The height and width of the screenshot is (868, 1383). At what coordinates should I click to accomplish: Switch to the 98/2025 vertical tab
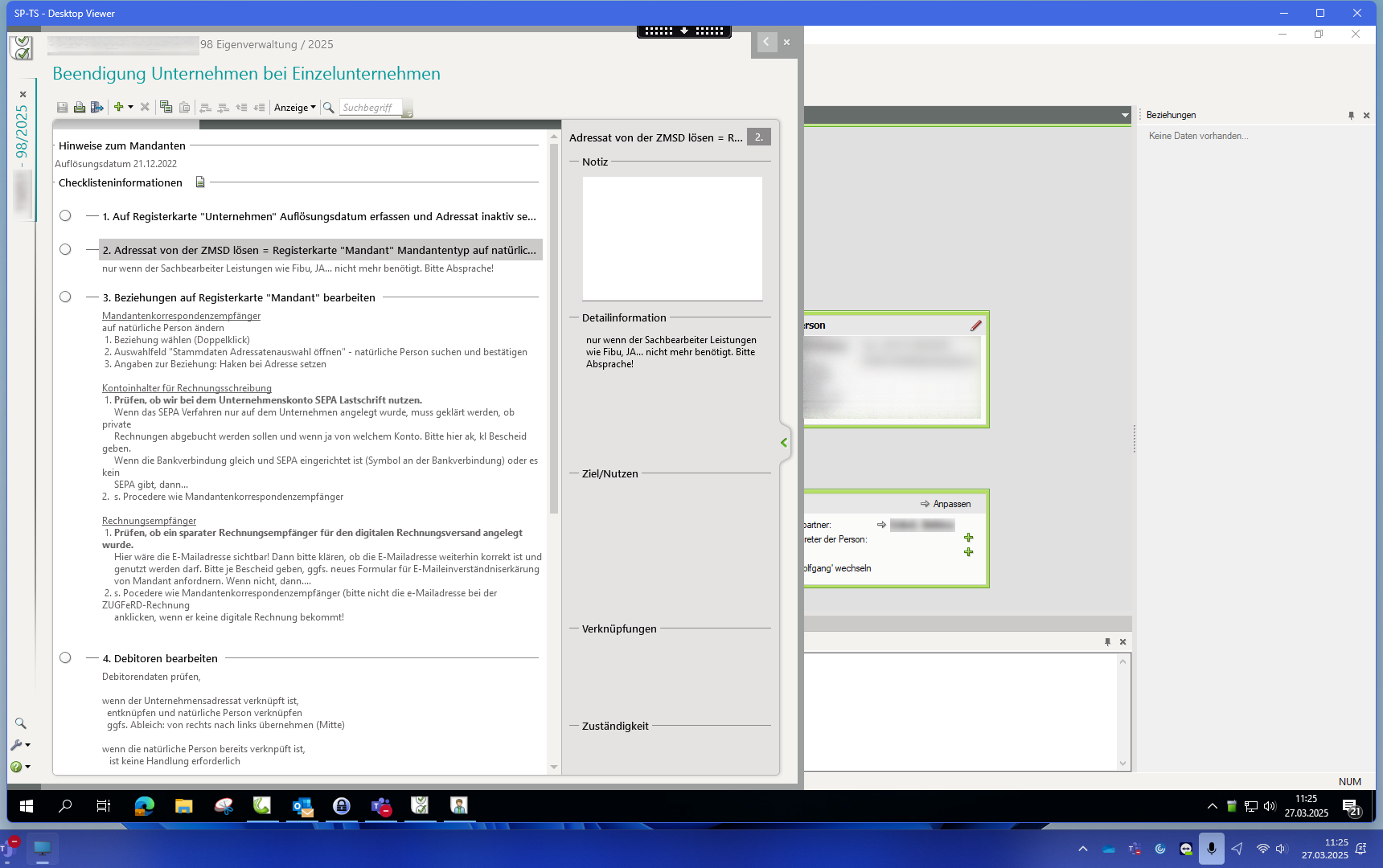[x=22, y=133]
